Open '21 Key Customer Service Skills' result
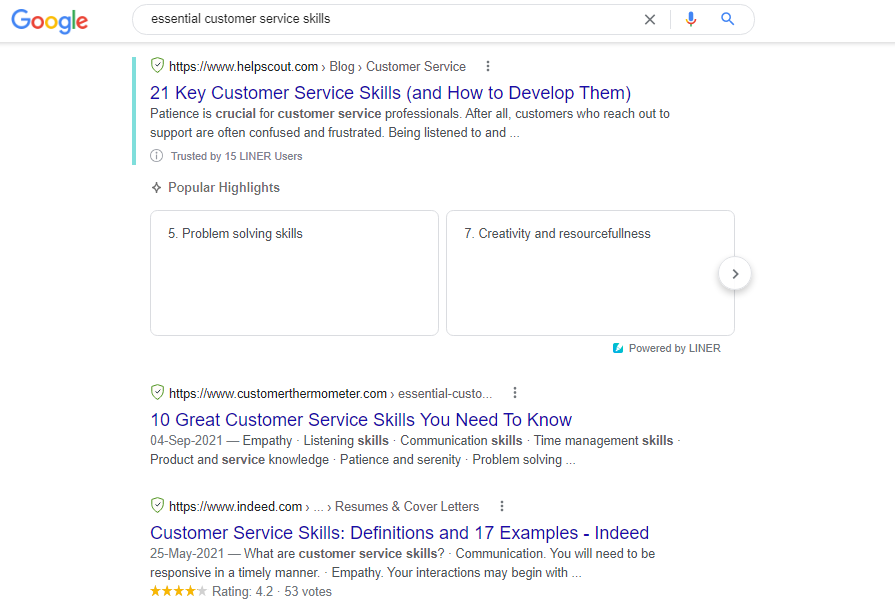895x604 pixels. coord(390,93)
